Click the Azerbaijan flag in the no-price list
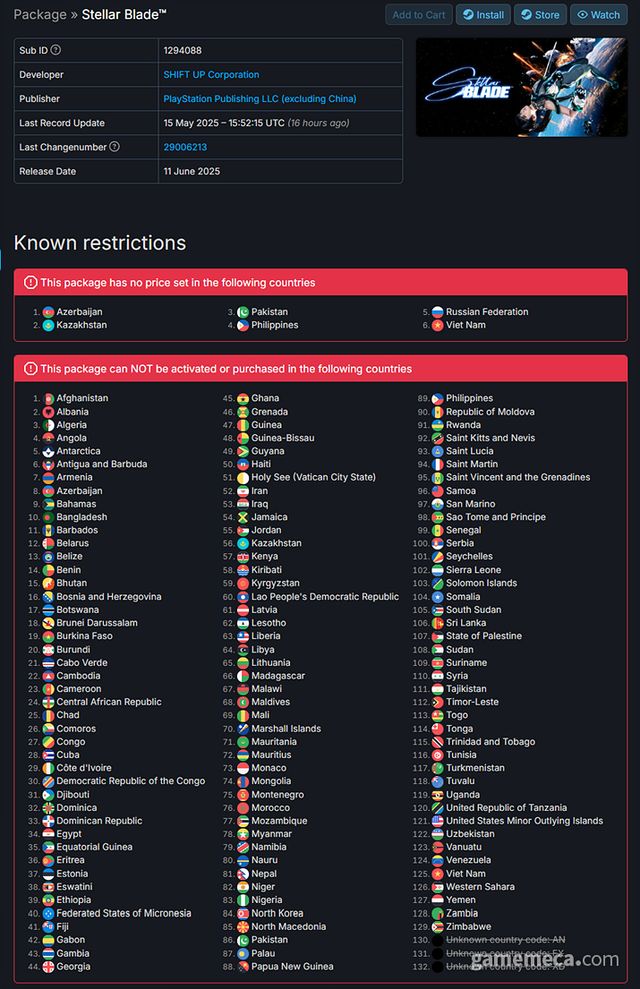The width and height of the screenshot is (640, 989). click(49, 312)
